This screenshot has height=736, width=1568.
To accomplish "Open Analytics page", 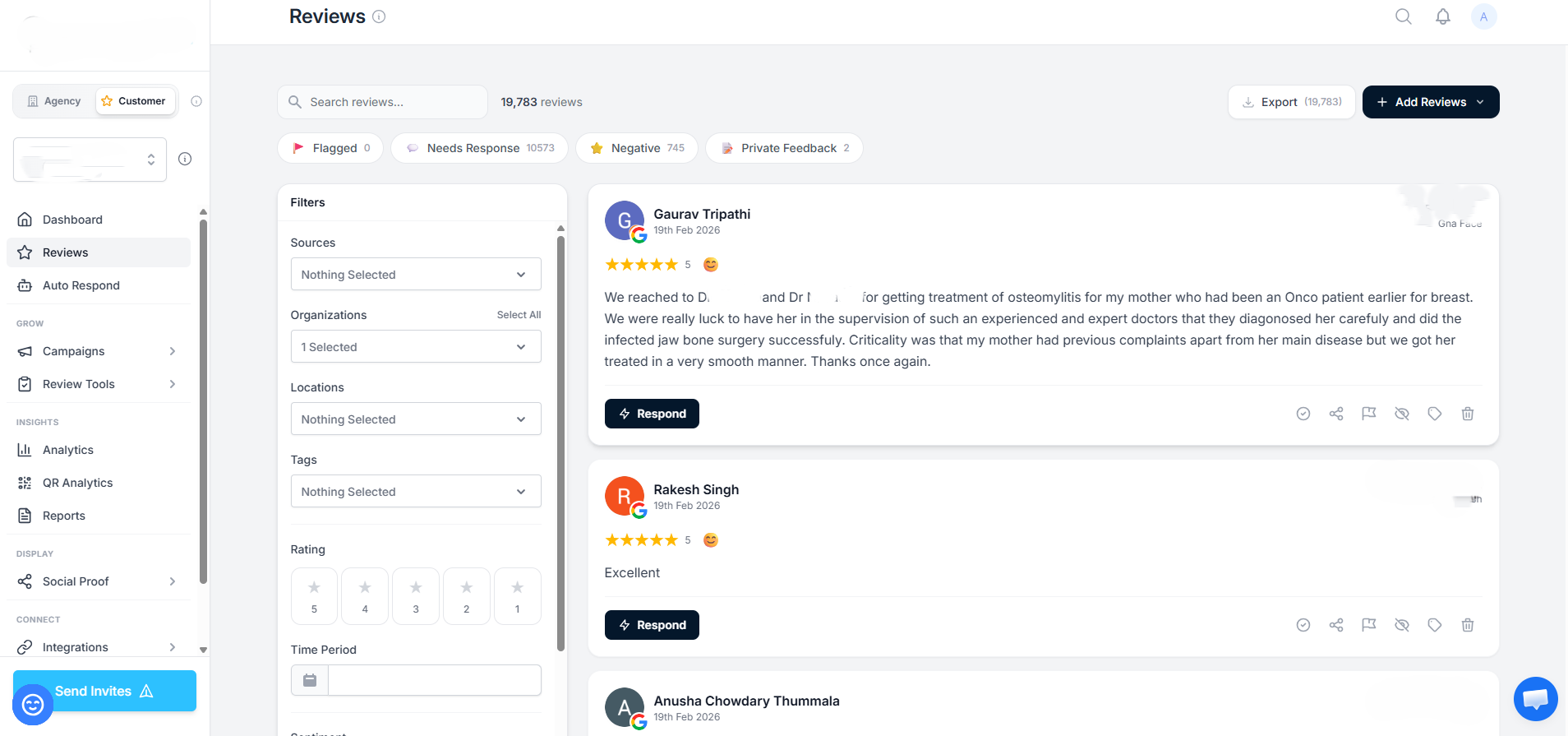I will point(99,450).
